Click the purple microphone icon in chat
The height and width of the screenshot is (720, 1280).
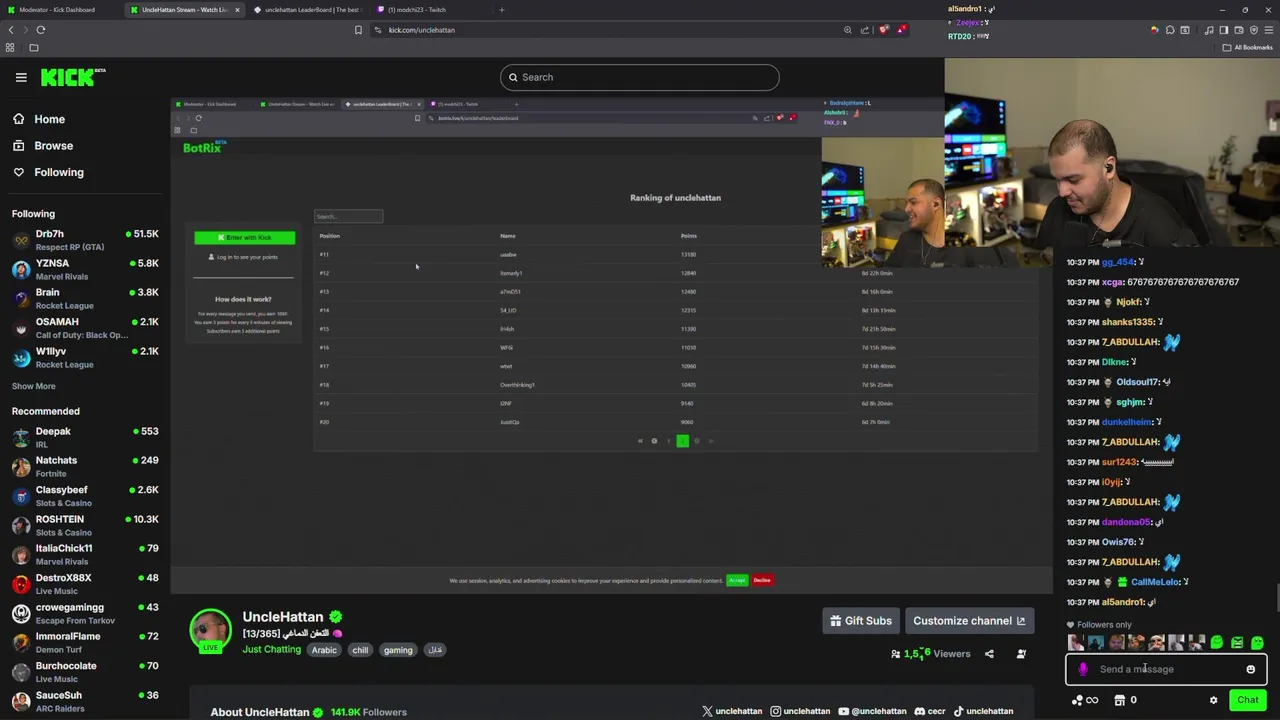pos(1083,670)
